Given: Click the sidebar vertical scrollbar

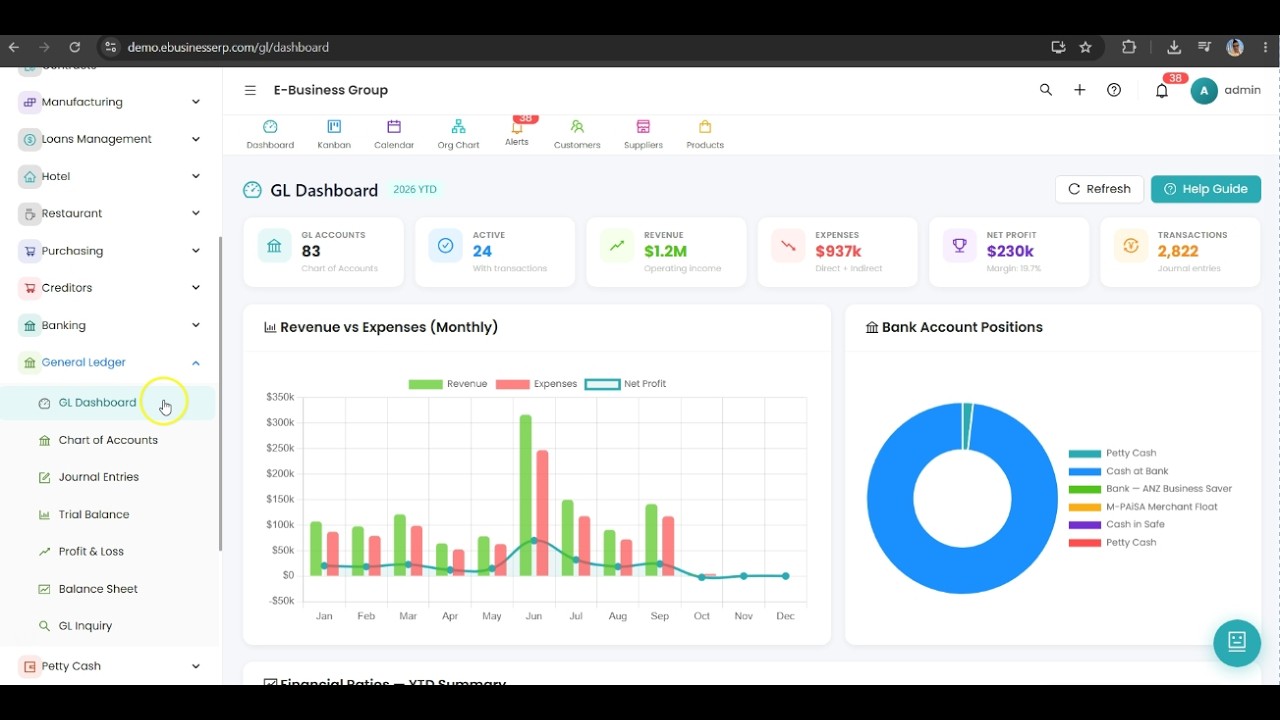Looking at the screenshot, I should pos(220,394).
